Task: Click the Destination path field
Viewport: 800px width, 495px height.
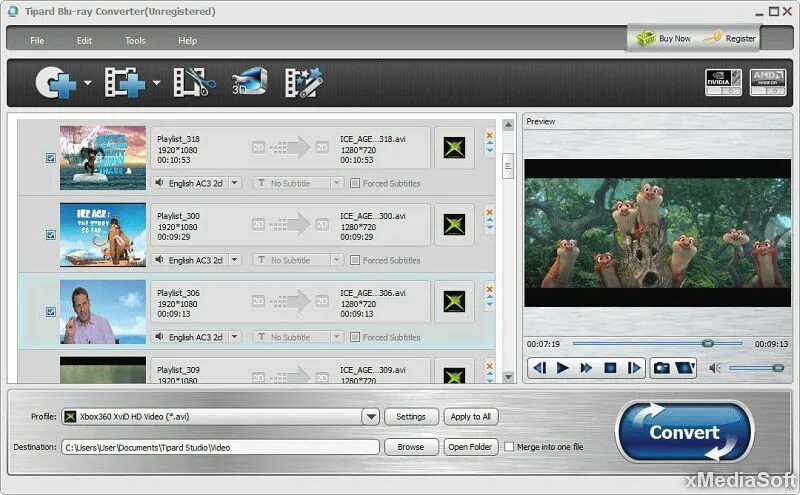Action: tap(220, 447)
